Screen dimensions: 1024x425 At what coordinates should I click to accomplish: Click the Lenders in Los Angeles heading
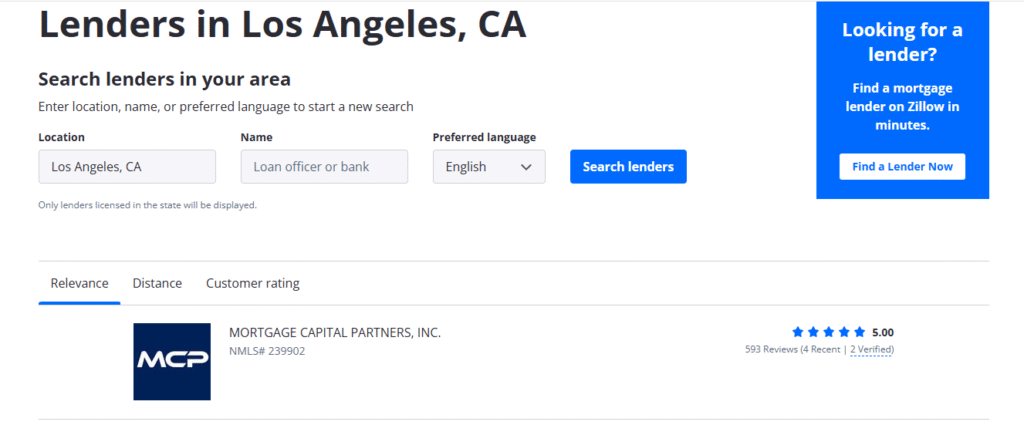tap(283, 25)
